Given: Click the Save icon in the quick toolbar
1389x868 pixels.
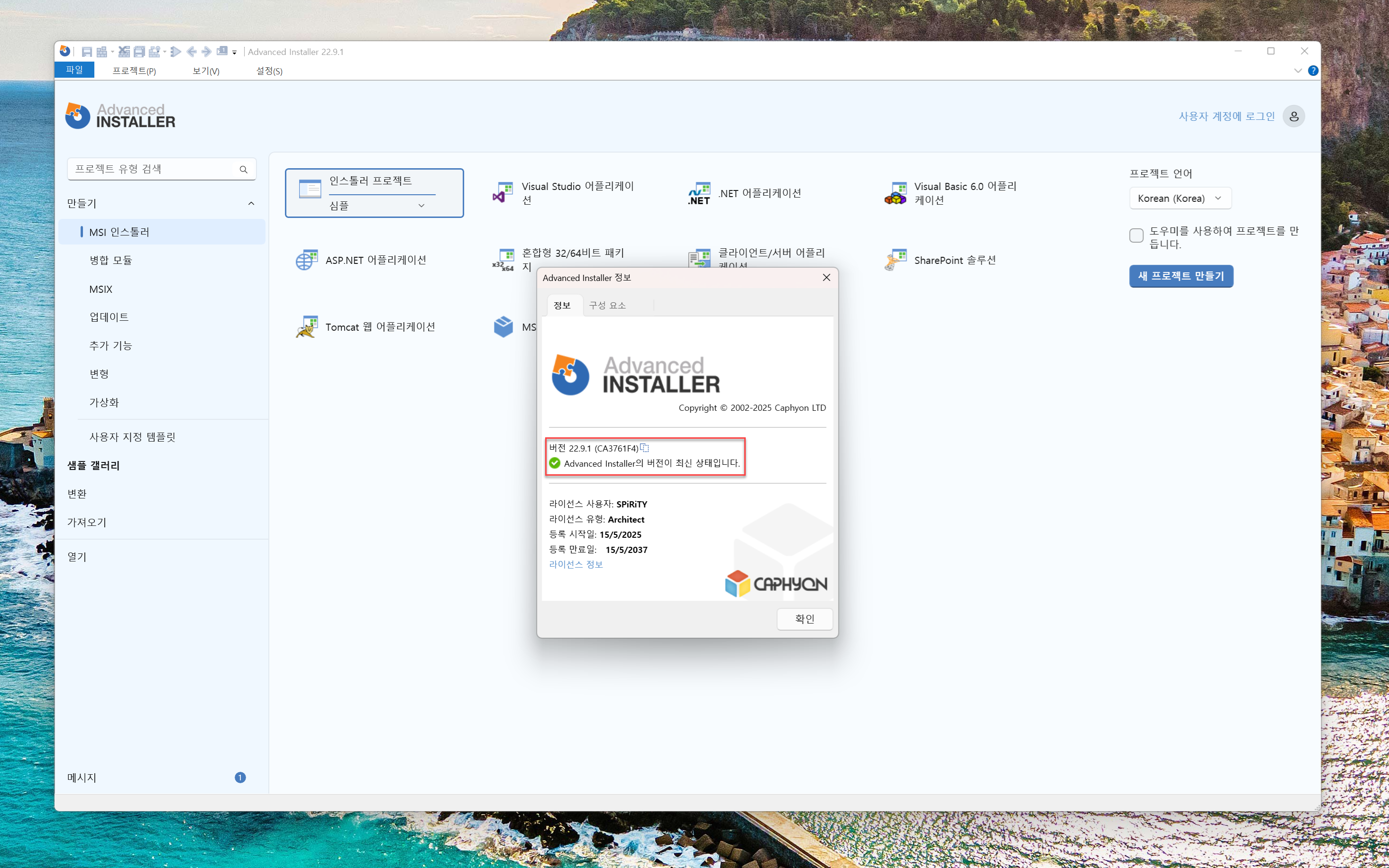Looking at the screenshot, I should pos(87,52).
